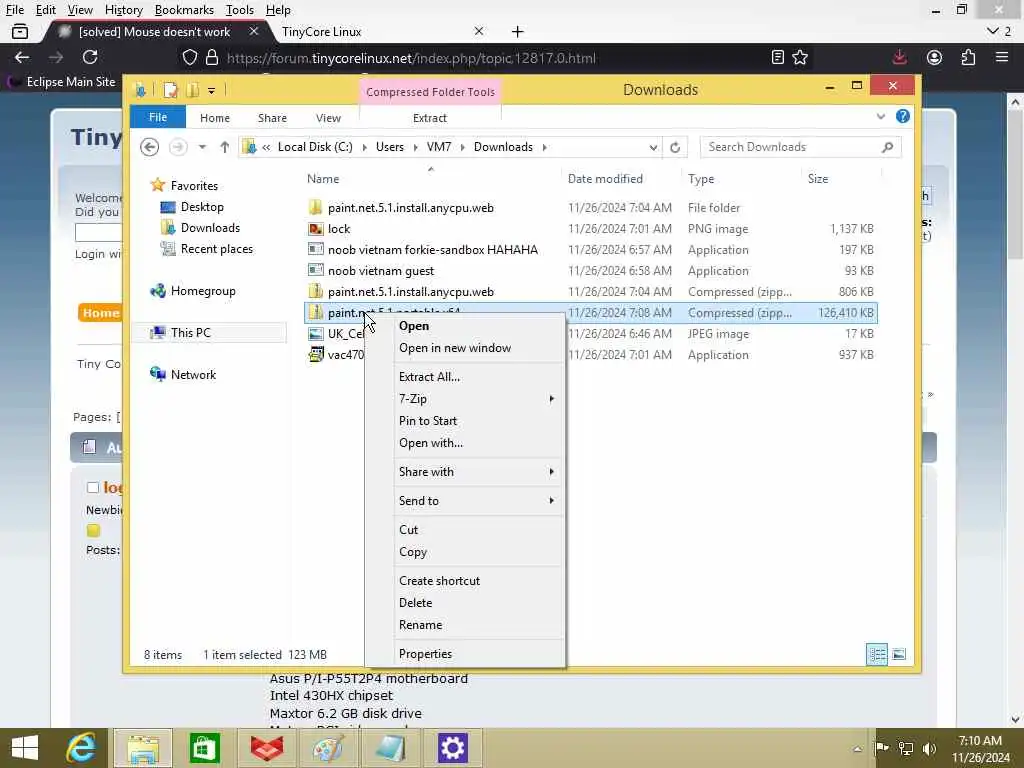Open Firefox Bookmarks menu
This screenshot has height=768, width=1024.
(x=184, y=10)
